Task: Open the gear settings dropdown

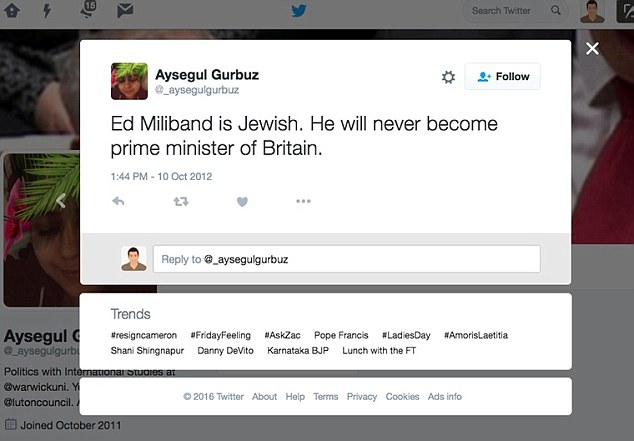Action: 448,77
